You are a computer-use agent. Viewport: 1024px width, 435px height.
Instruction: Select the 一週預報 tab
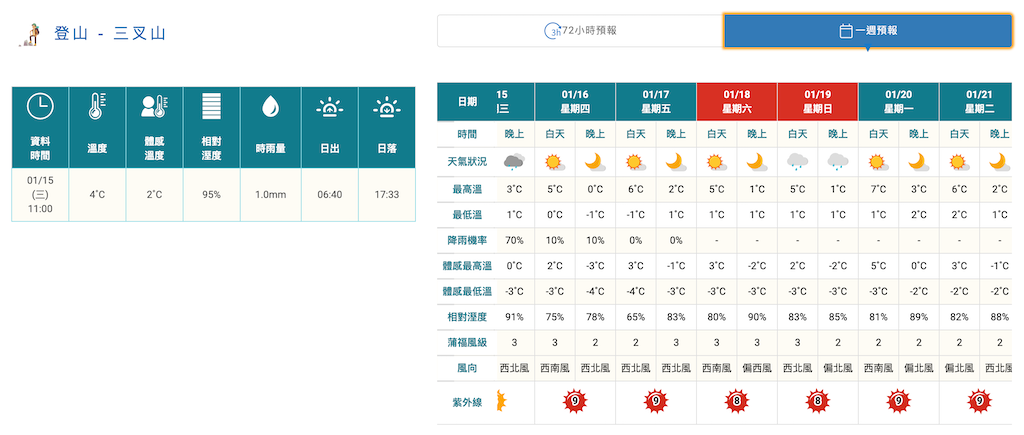868,31
